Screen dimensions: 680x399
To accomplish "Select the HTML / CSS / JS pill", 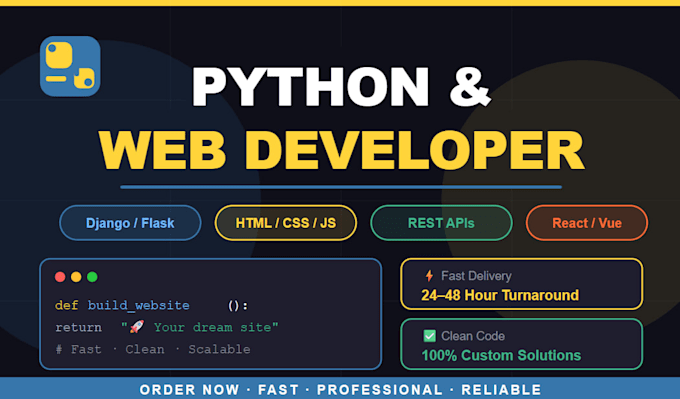I will point(286,223).
